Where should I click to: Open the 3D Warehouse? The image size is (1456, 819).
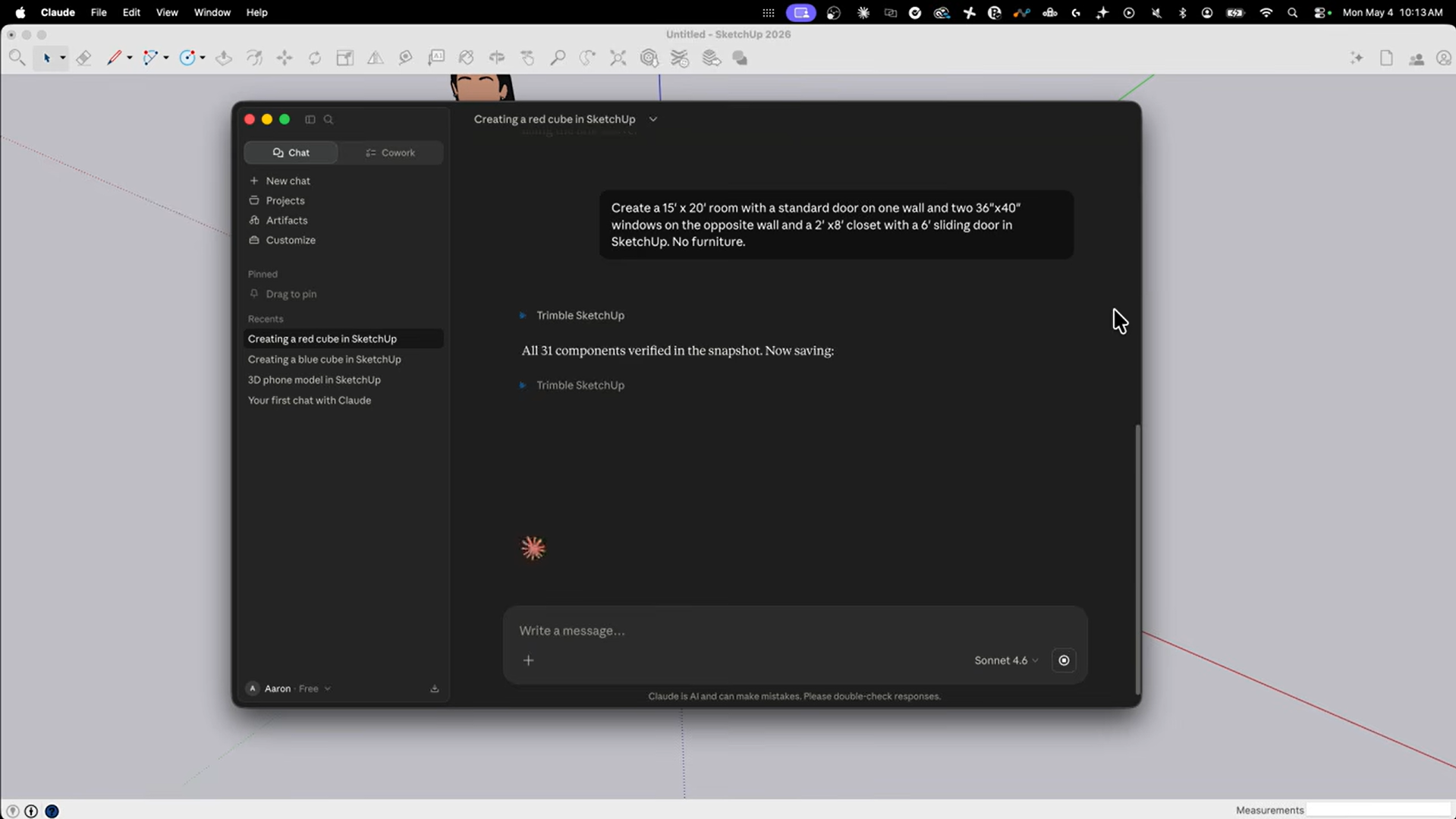649,58
